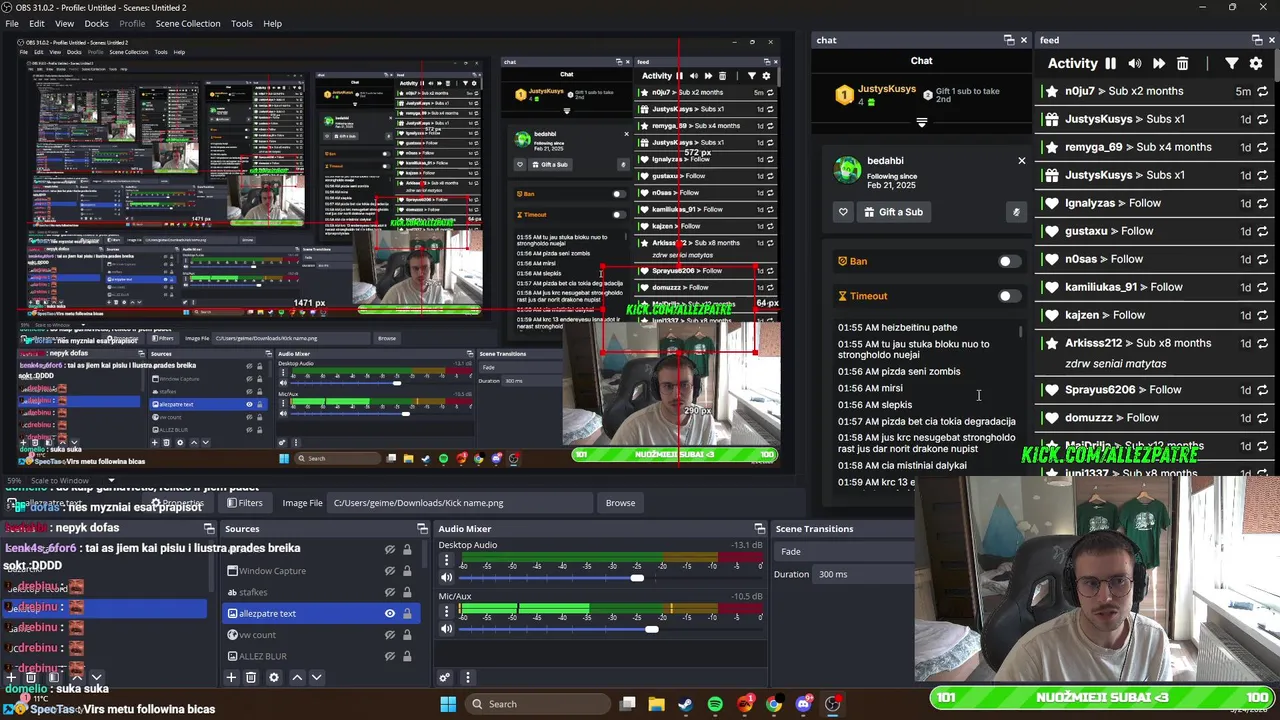Image resolution: width=1280 pixels, height=720 pixels.
Task: Open Desktop Audio three-dot options
Action: [447, 561]
